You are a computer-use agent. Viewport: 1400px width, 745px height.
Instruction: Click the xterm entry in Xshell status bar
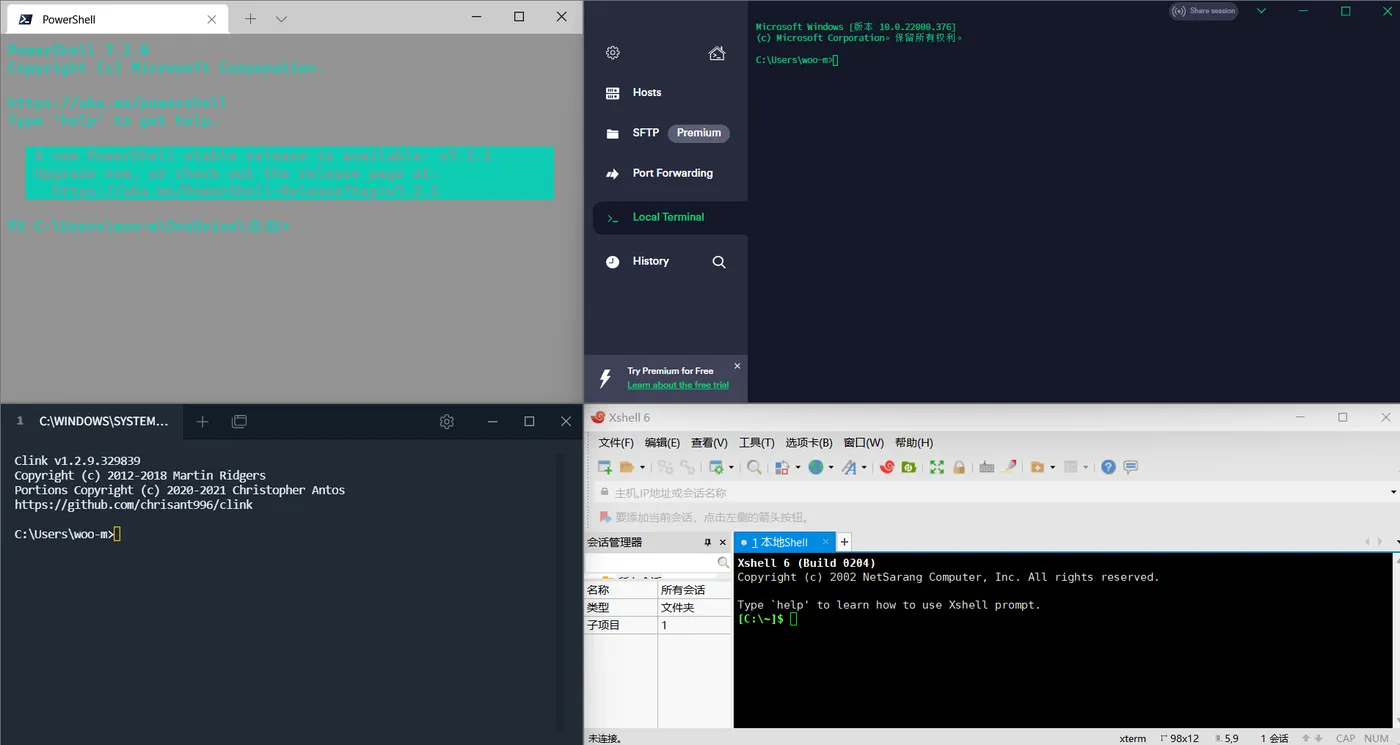(x=1133, y=738)
